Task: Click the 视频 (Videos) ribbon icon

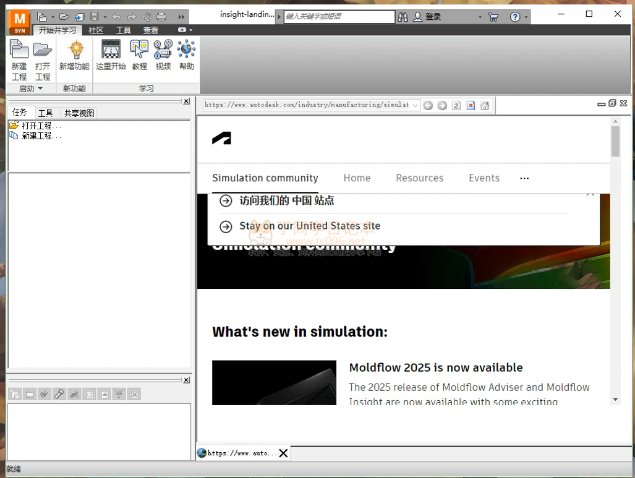Action: click(x=163, y=55)
